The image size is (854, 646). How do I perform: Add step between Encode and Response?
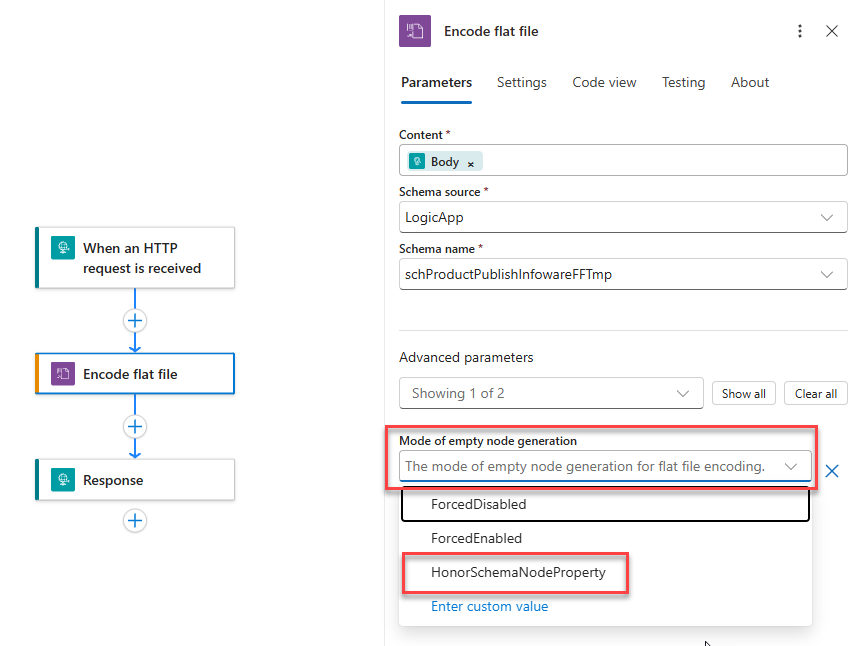point(135,426)
